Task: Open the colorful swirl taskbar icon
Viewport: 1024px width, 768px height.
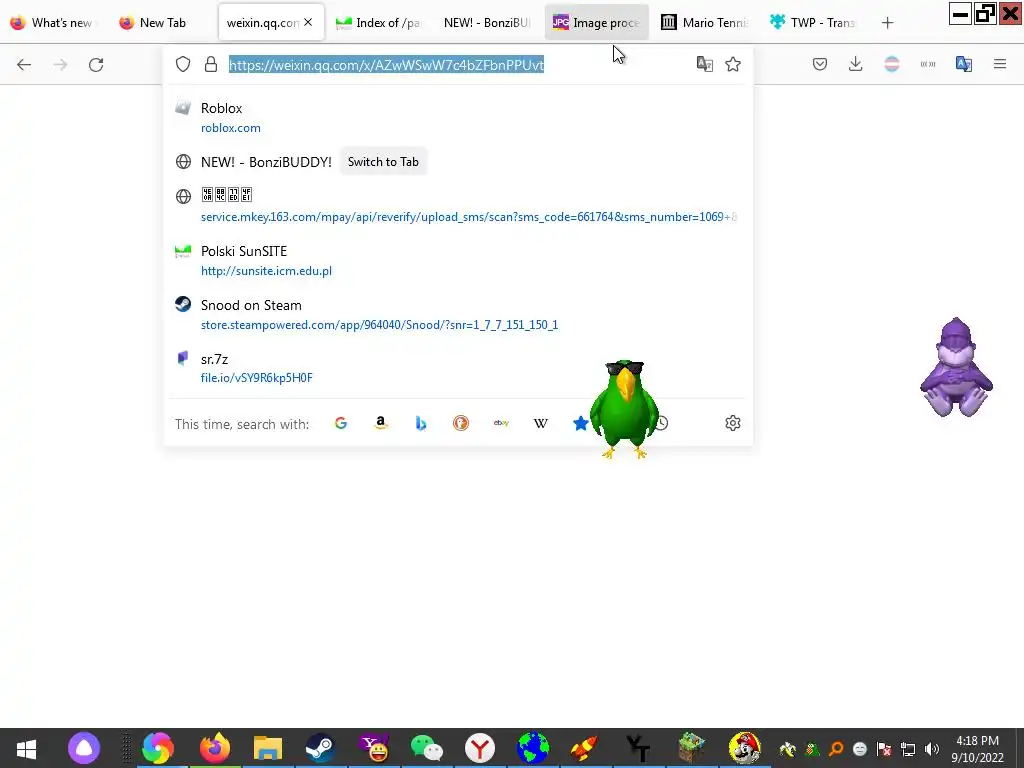Action: click(157, 748)
